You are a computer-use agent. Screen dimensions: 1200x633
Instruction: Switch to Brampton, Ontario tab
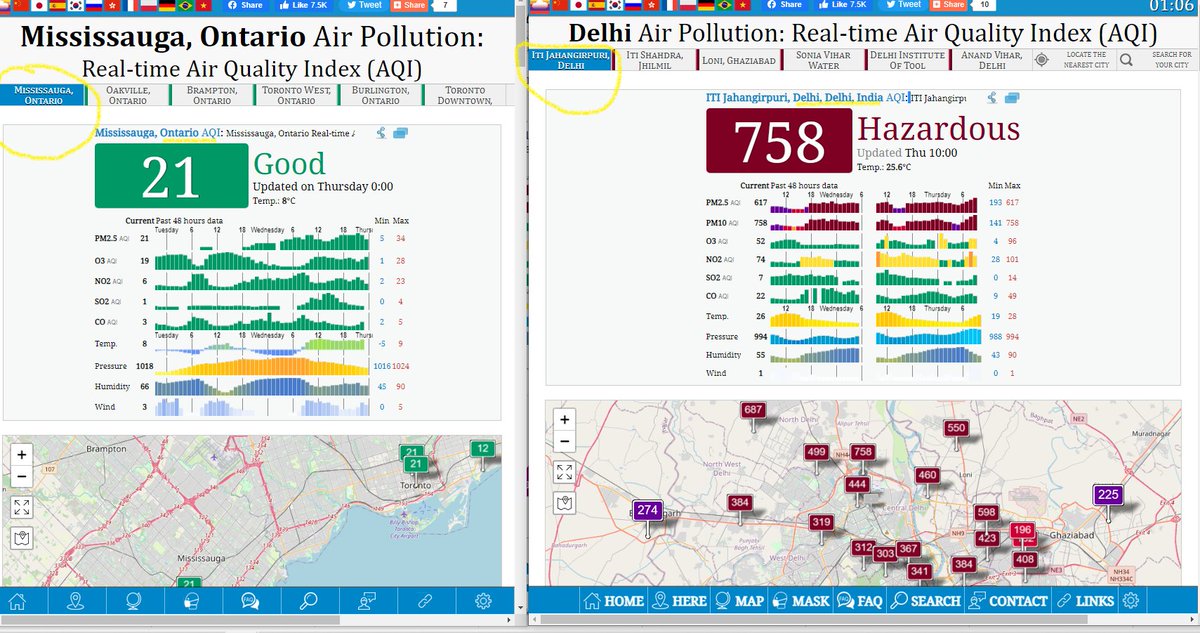tap(212, 95)
